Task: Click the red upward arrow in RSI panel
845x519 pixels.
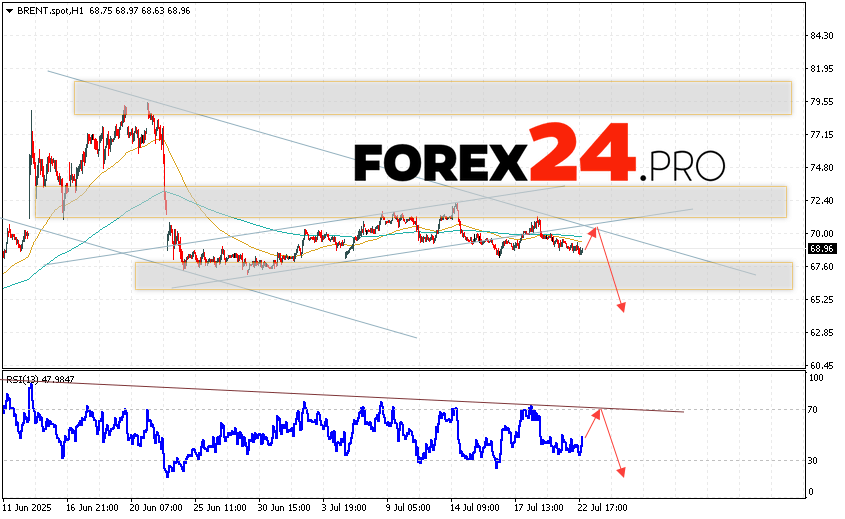Action: click(x=591, y=428)
